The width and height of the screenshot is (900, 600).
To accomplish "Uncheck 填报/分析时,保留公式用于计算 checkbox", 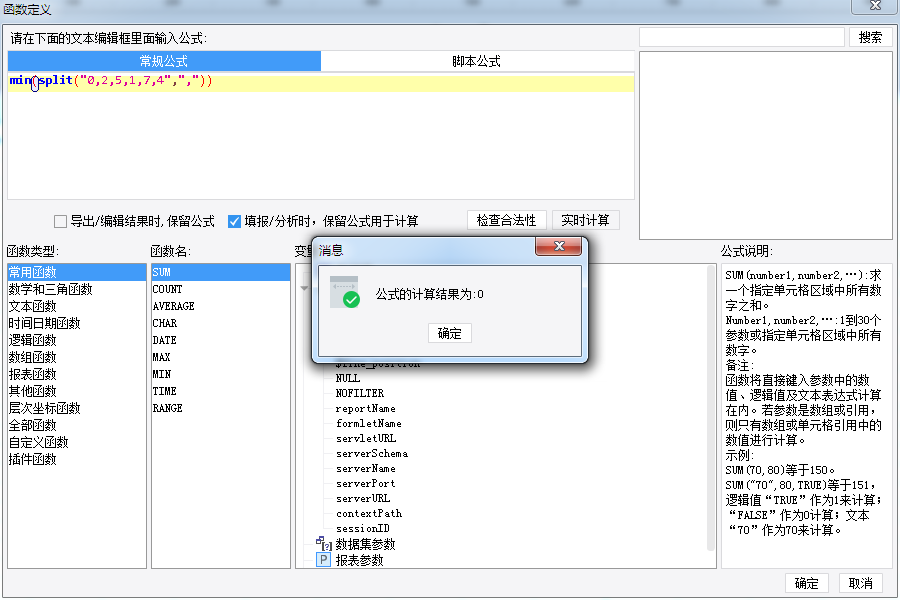I will [234, 221].
